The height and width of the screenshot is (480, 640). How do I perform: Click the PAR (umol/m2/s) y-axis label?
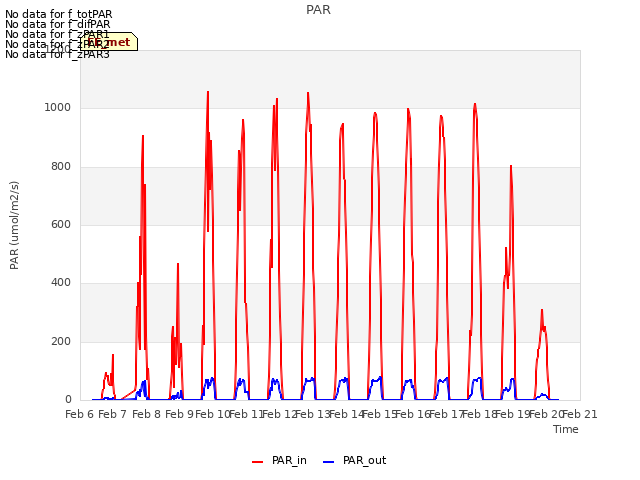(x=14, y=225)
